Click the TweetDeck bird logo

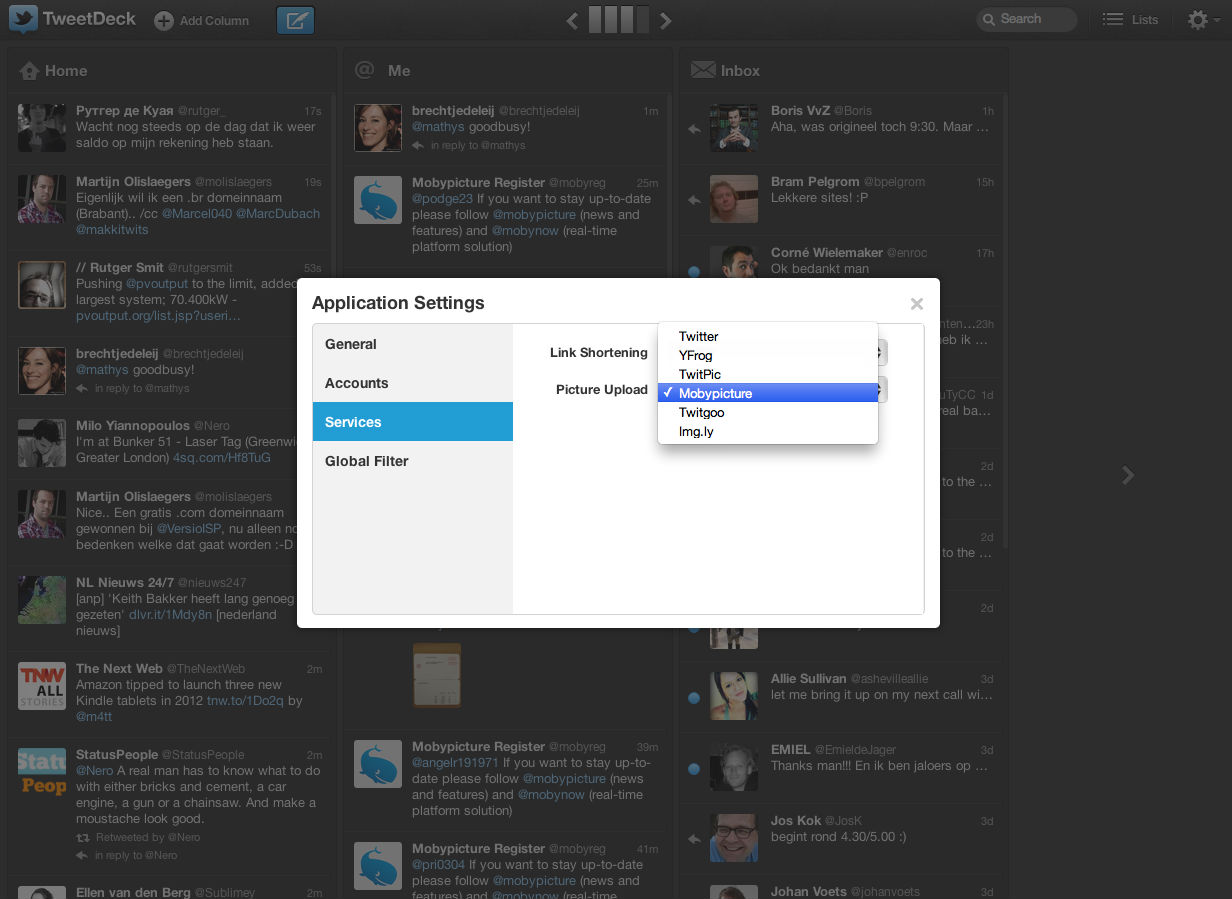[x=24, y=19]
